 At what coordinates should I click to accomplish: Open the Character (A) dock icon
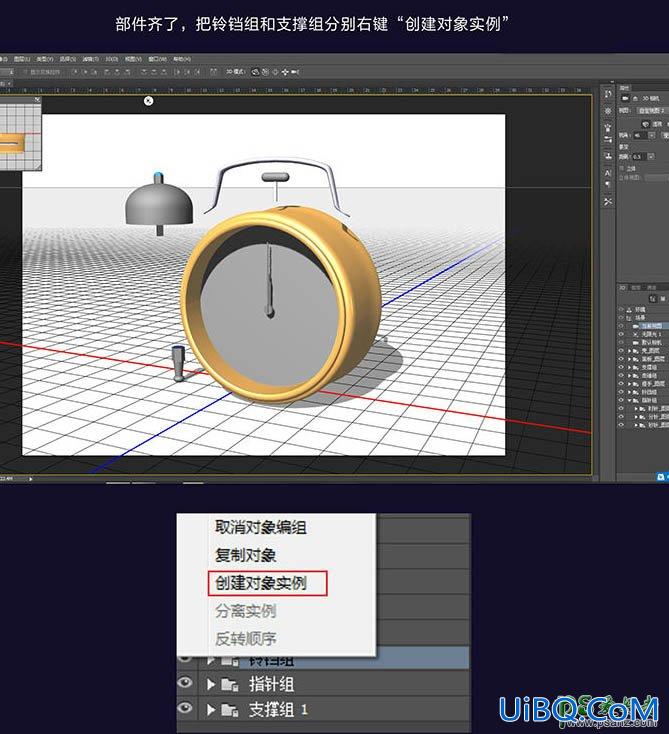[608, 173]
